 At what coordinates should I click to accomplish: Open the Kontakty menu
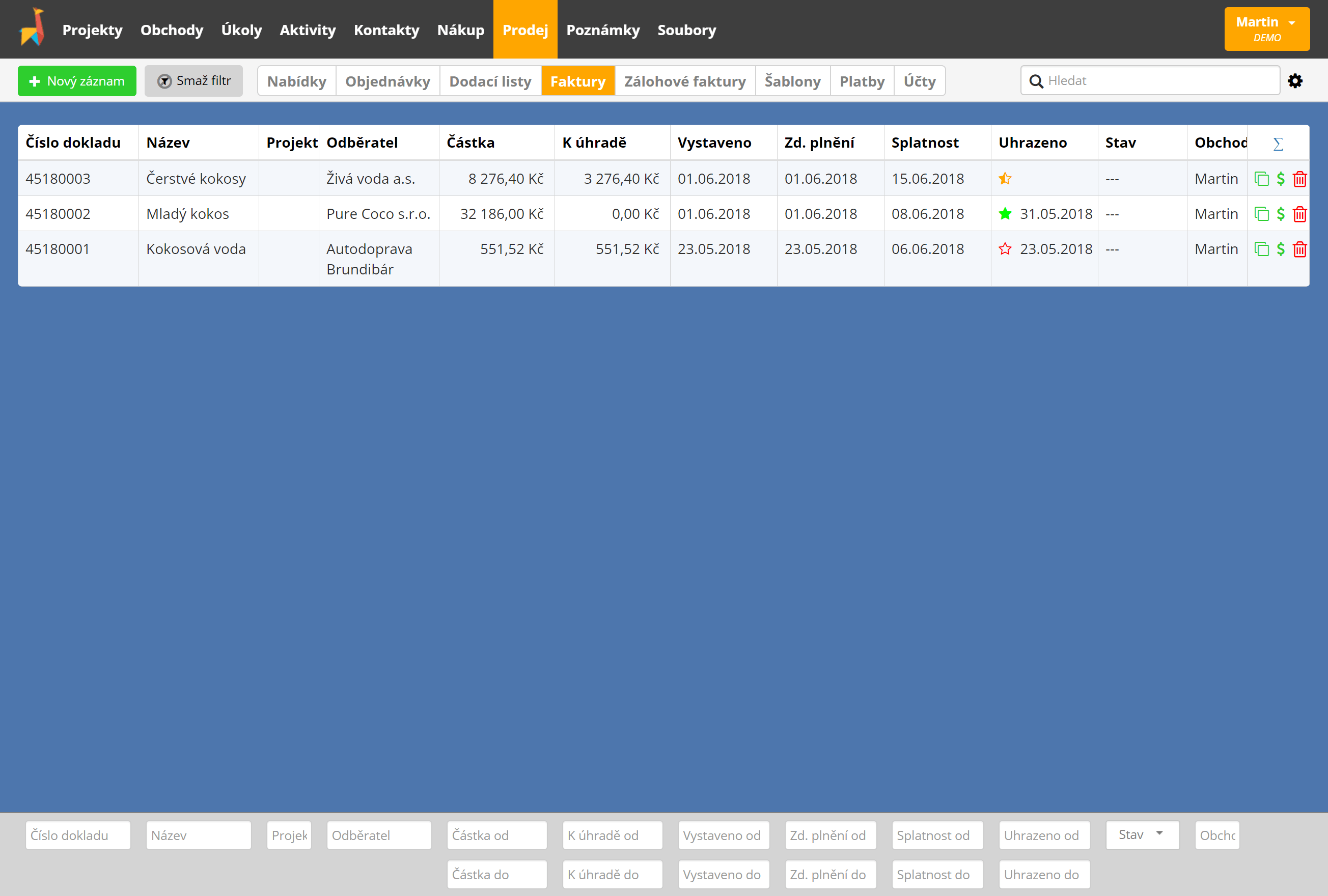pos(387,30)
